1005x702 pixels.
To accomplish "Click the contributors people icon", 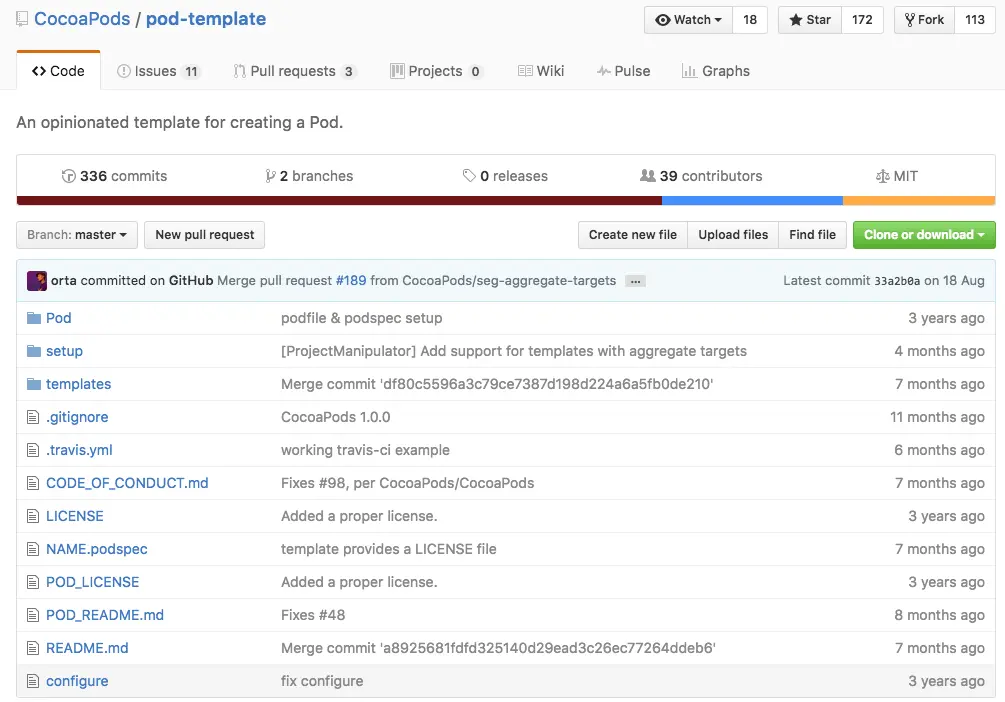I will 648,176.
